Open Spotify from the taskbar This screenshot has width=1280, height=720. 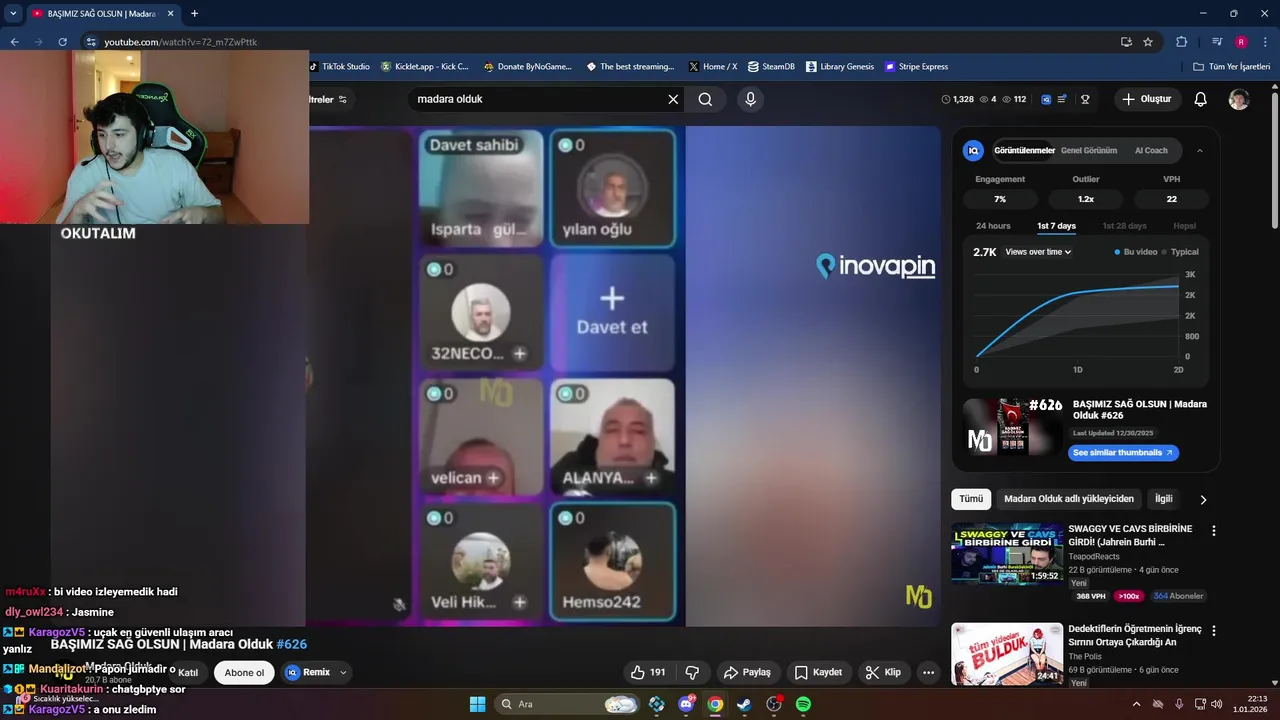pos(803,704)
